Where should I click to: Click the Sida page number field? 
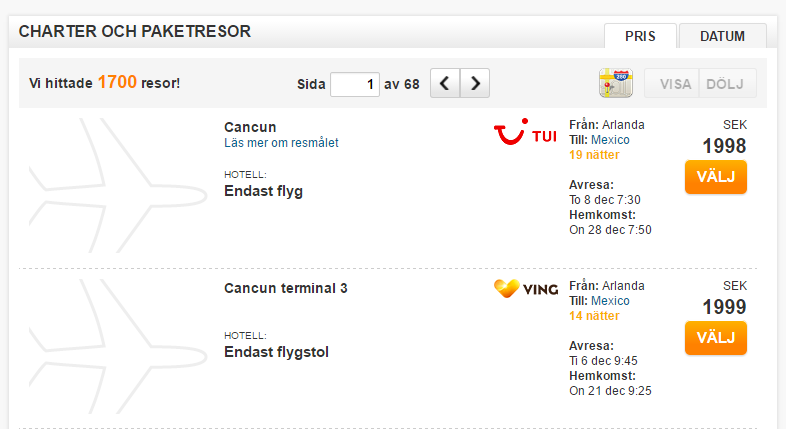coord(355,84)
